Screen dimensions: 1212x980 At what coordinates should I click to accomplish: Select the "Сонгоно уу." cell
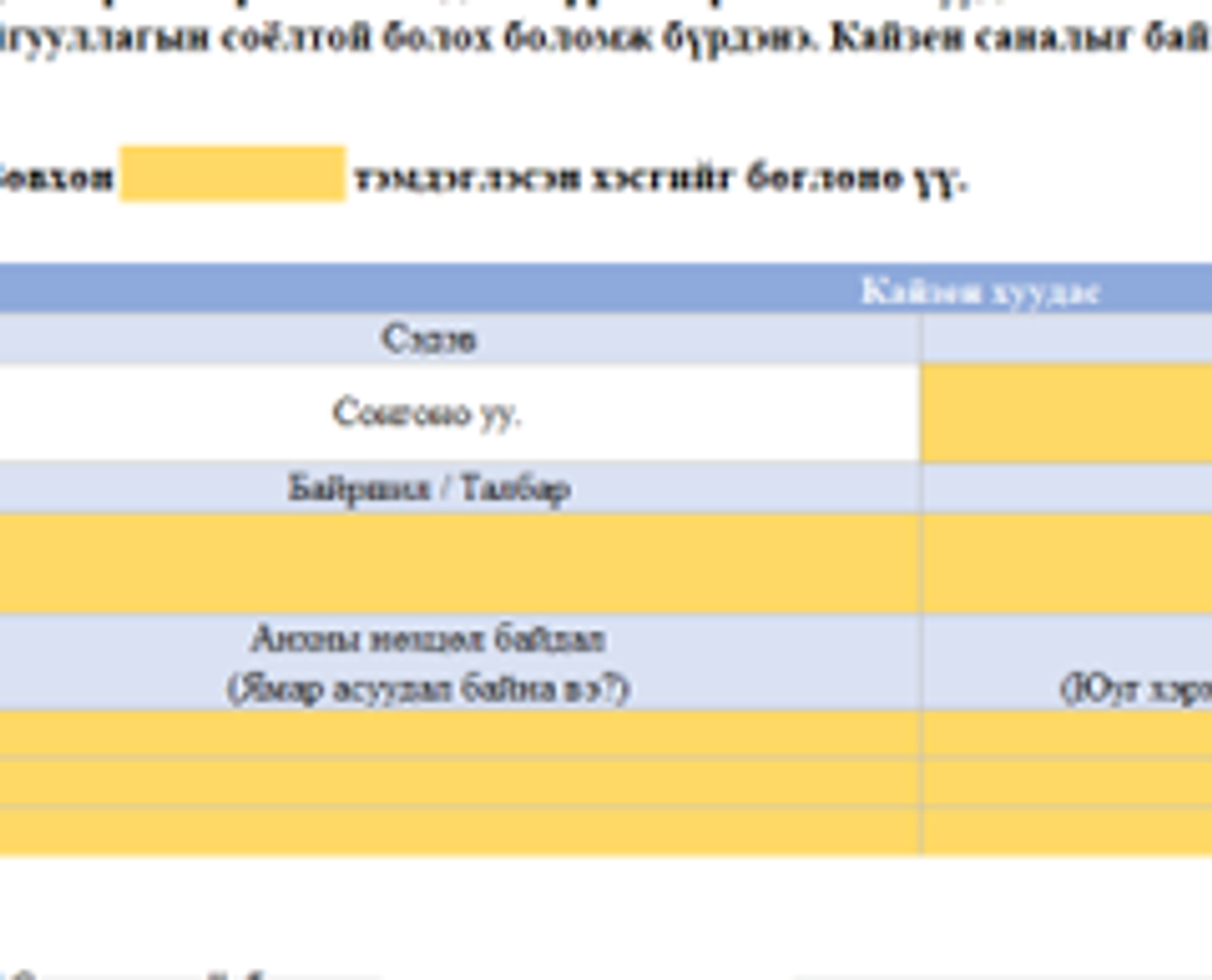(427, 413)
